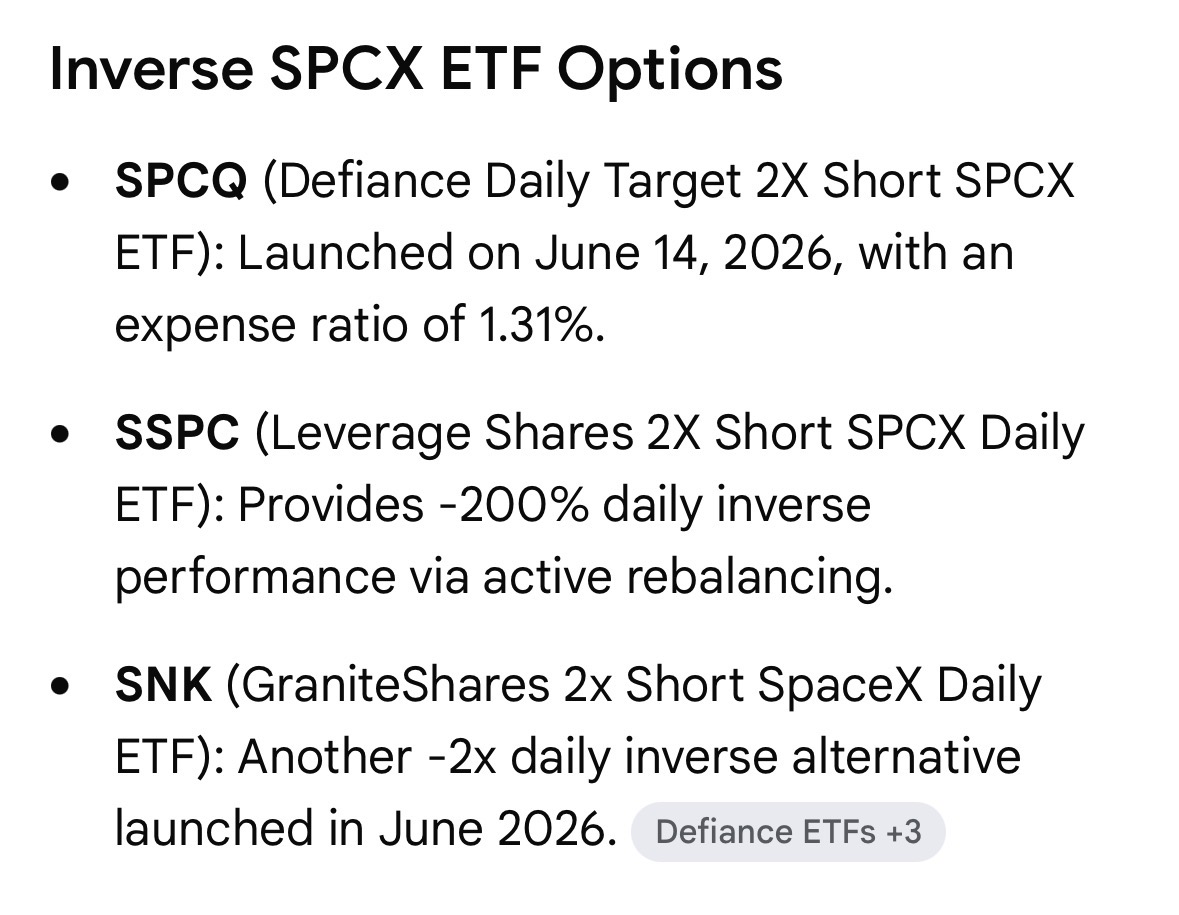Viewport: 1179px width, 915px height.
Task: Click the bullet point before SSPC
Action: (59, 435)
